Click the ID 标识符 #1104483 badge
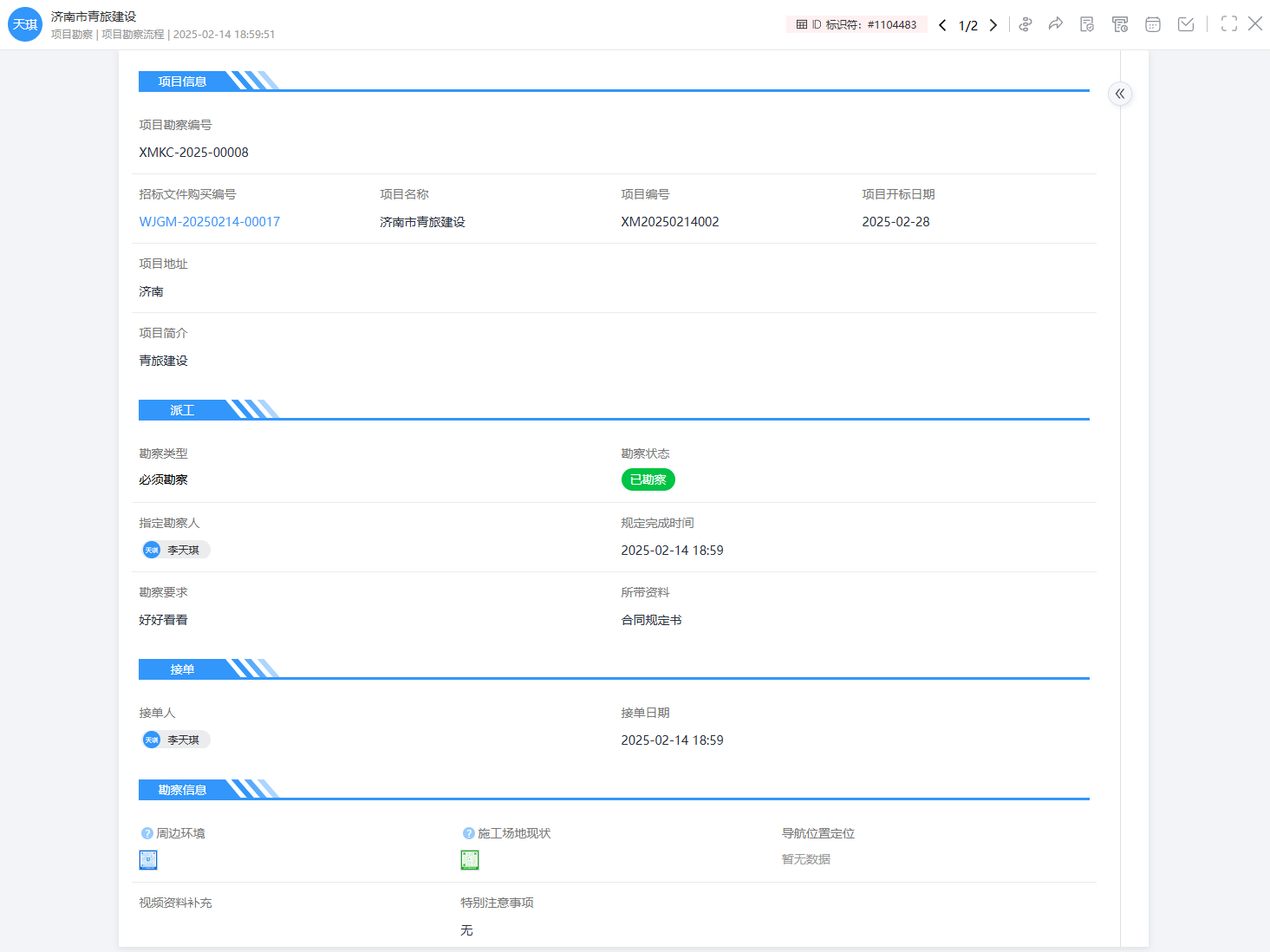This screenshot has height=952, width=1270. 856,24
